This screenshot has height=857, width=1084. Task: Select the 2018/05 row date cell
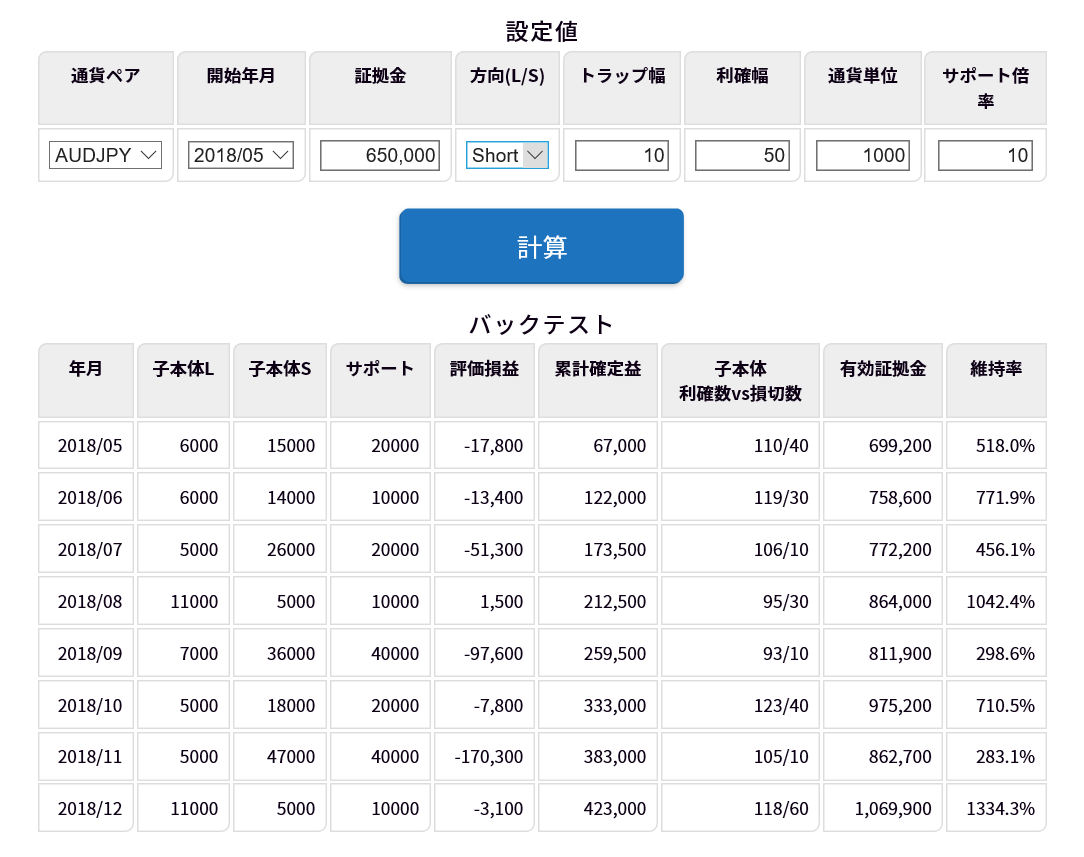(x=86, y=445)
